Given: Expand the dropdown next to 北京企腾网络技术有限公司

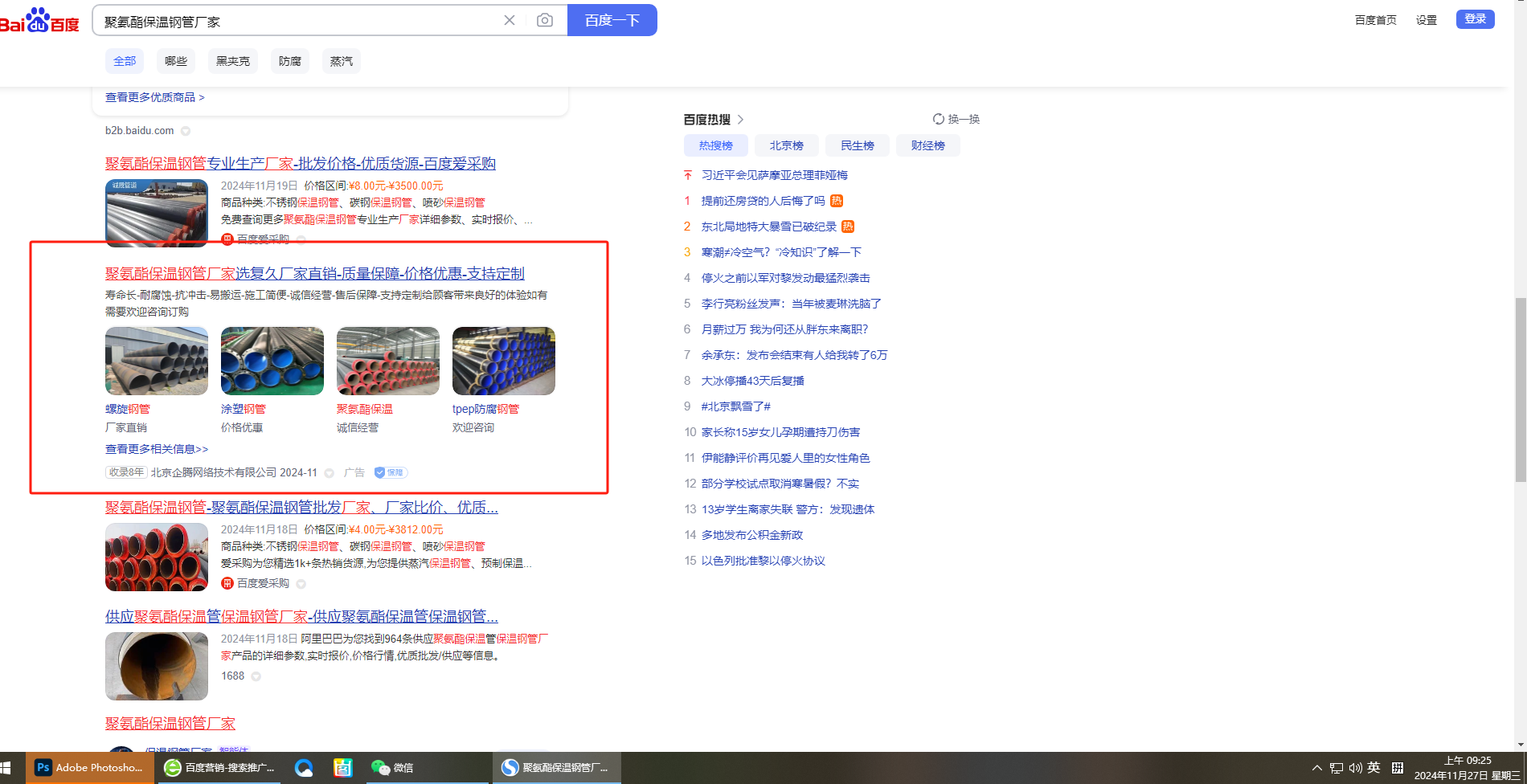Looking at the screenshot, I should coord(329,473).
